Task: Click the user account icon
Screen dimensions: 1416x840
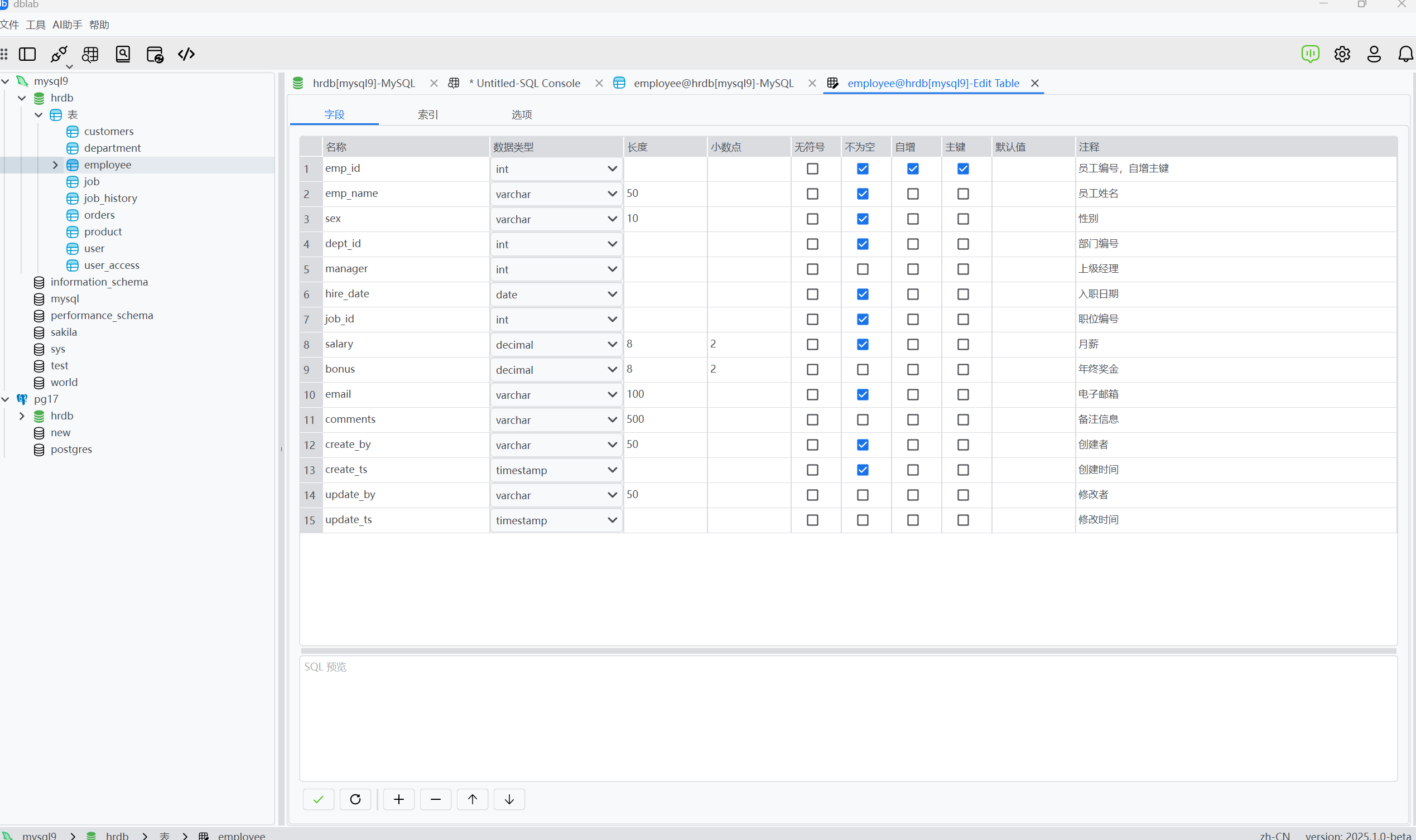Action: coord(1374,54)
